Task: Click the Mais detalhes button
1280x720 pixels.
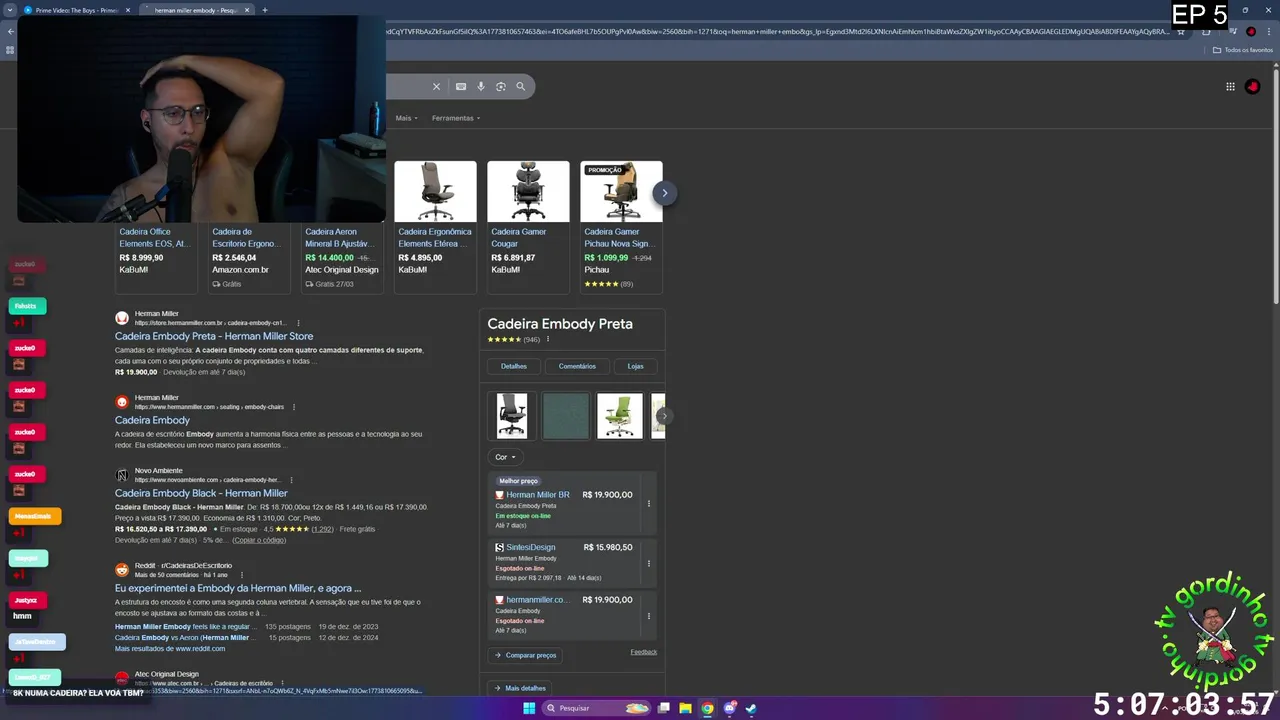Action: tap(520, 688)
